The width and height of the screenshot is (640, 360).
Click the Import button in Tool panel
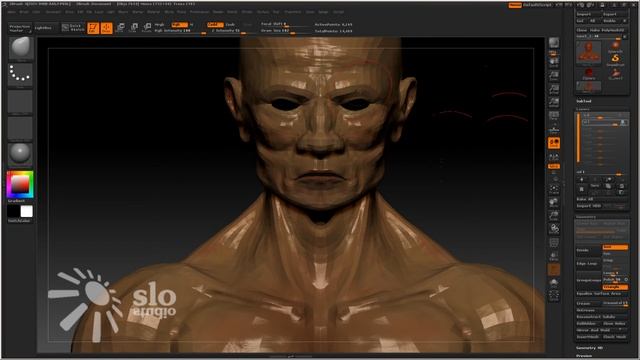(588, 14)
